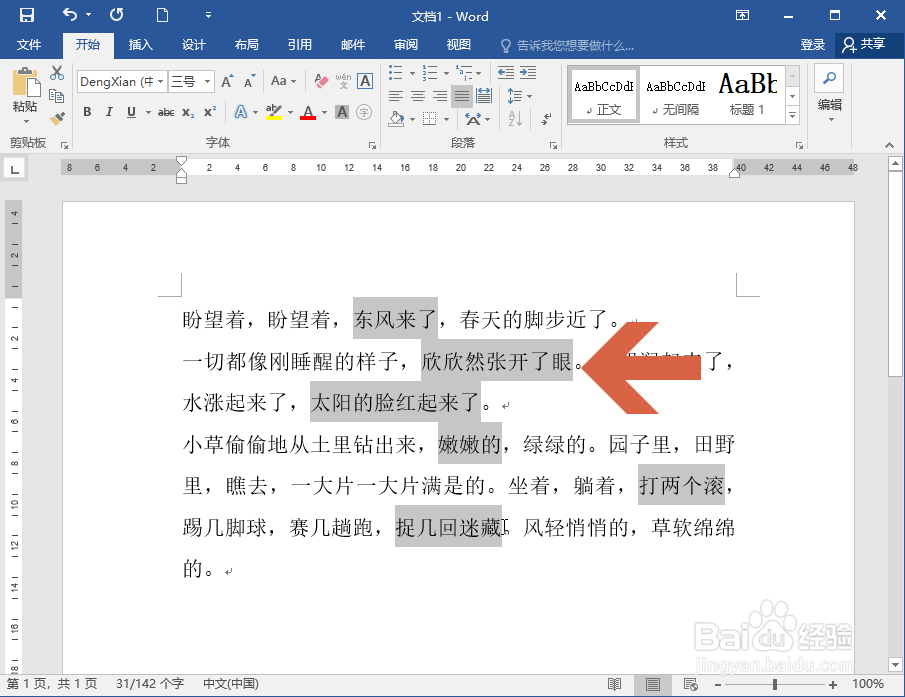Toggle italic formatting

(109, 112)
